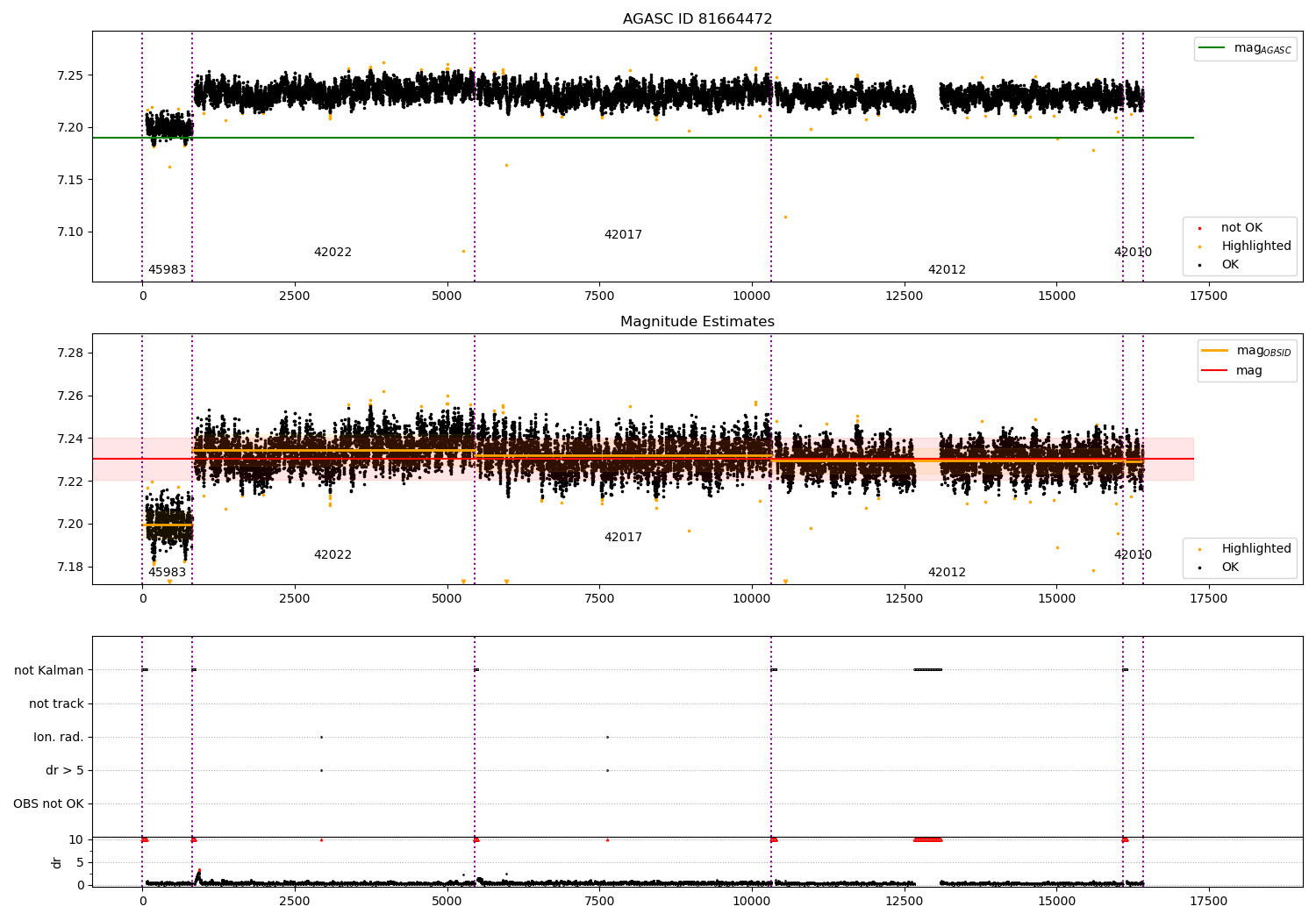Image resolution: width=1316 pixels, height=921 pixels.
Task: Click x-axis tick 17500 in bottom plot
Action: point(1208,902)
